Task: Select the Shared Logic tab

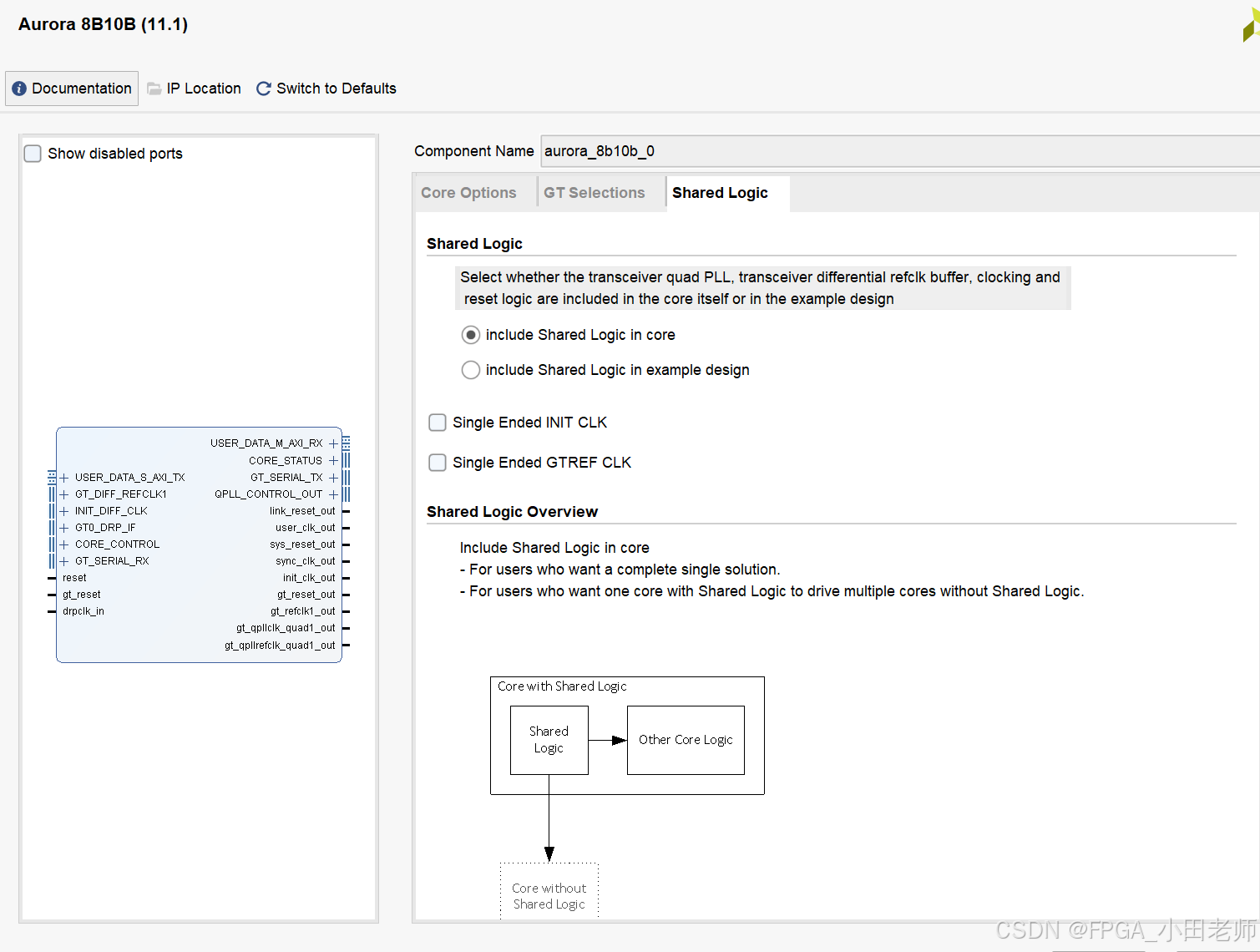Action: coord(720,193)
